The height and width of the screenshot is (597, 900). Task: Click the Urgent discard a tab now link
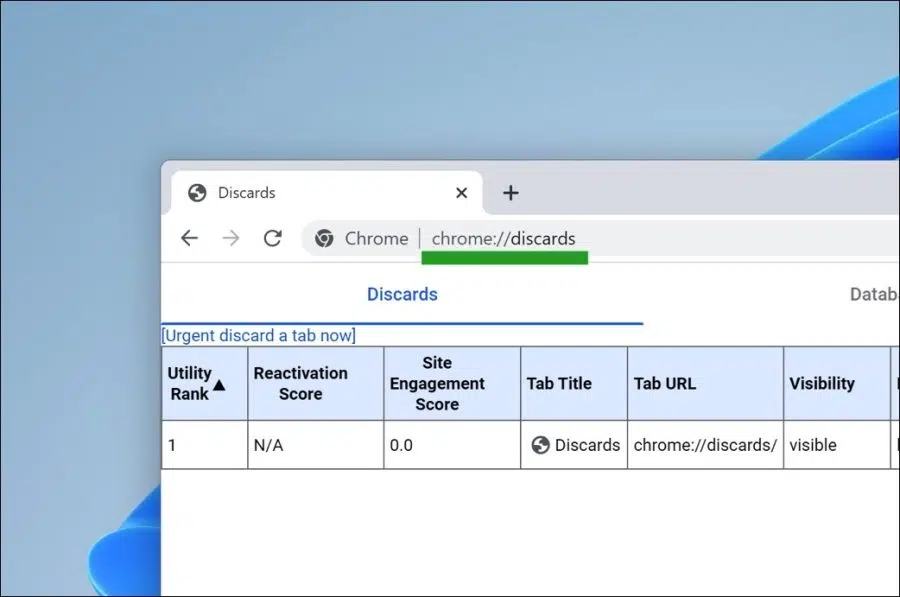[258, 335]
